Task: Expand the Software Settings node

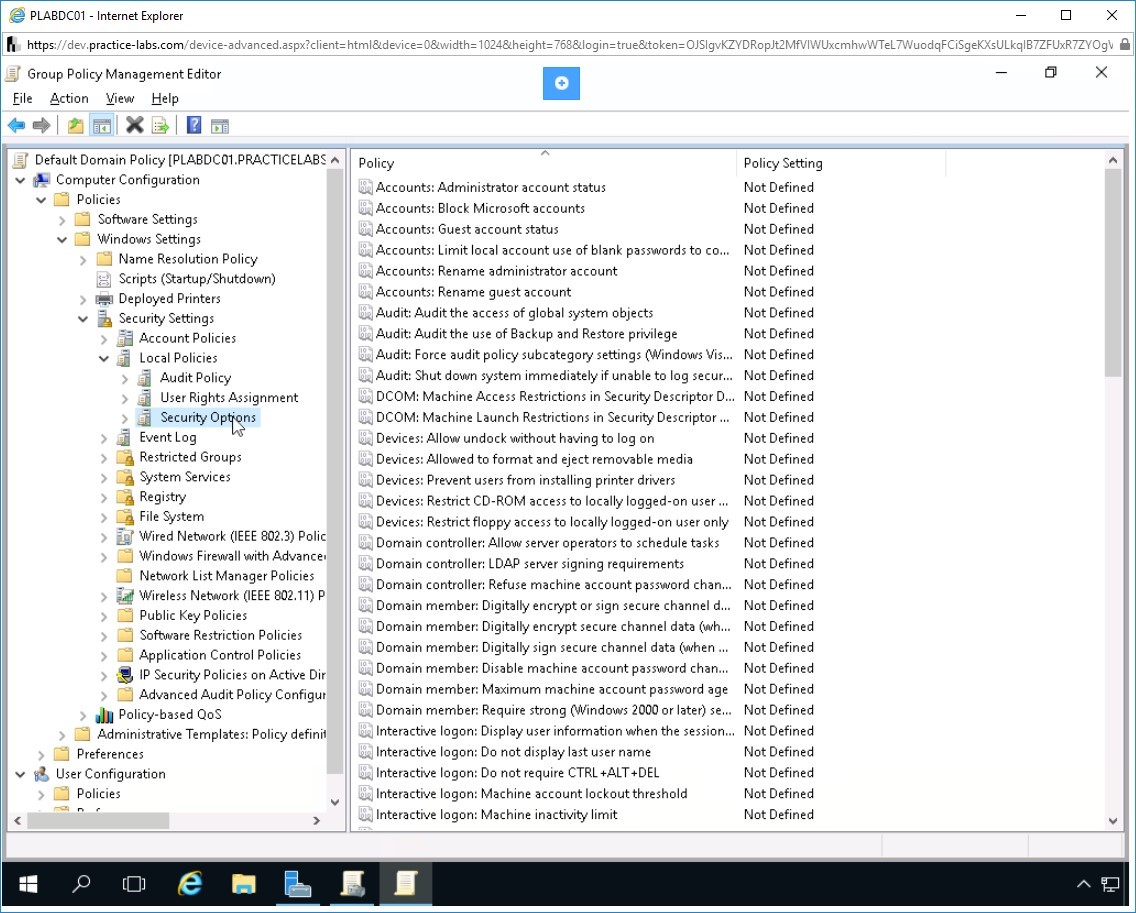Action: point(62,220)
